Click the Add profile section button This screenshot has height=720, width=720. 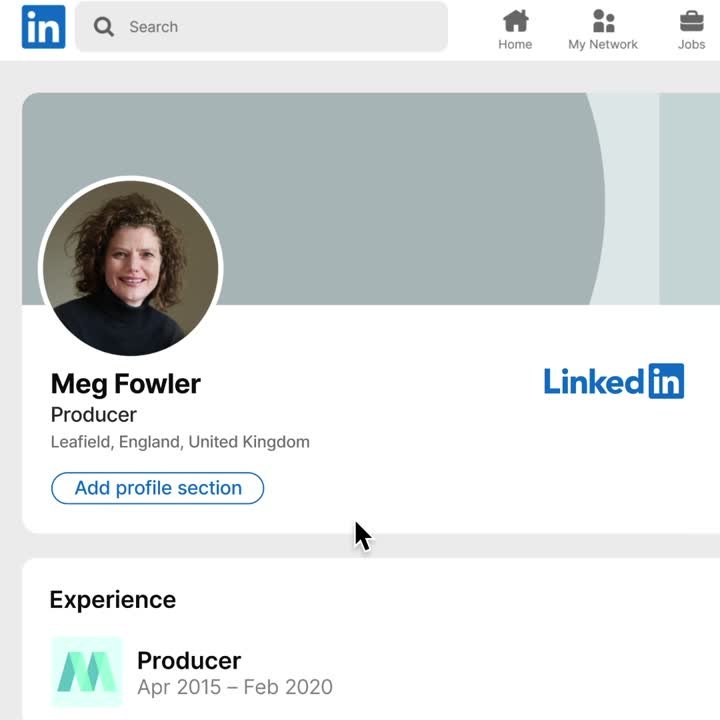(x=158, y=488)
